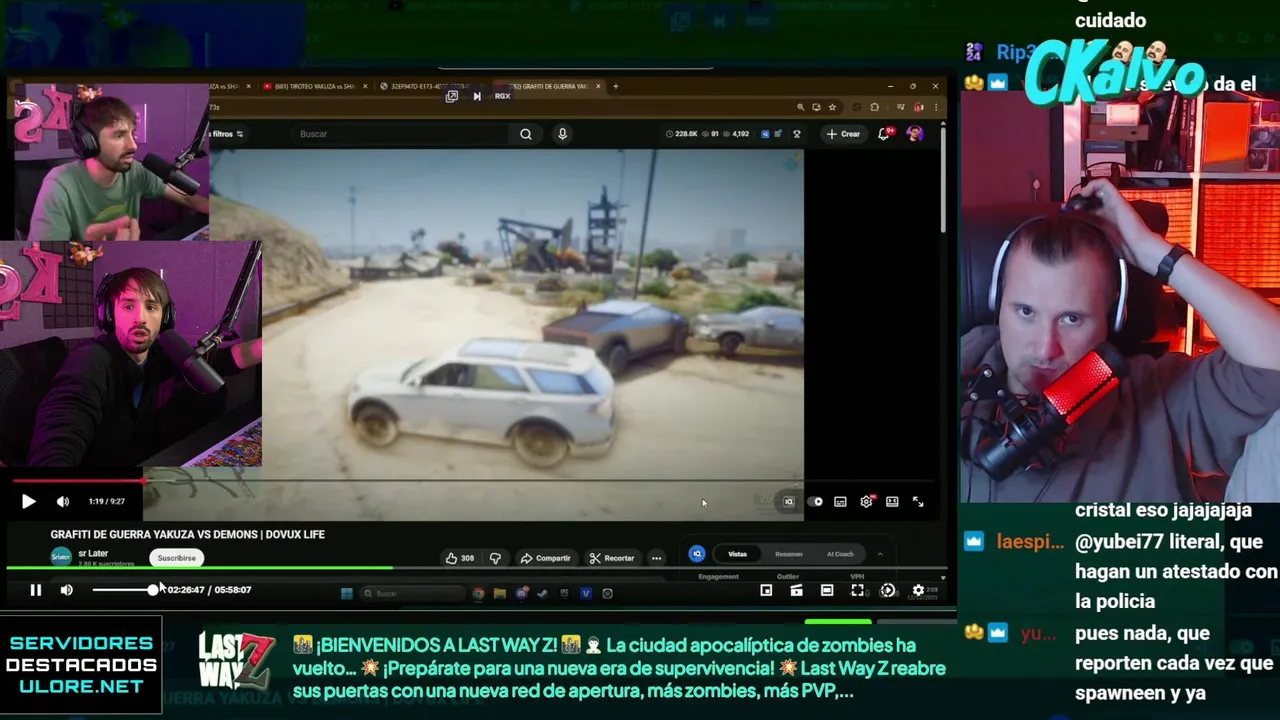This screenshot has width=1280, height=720.
Task: Open the Recortar clip button
Action: [x=612, y=558]
